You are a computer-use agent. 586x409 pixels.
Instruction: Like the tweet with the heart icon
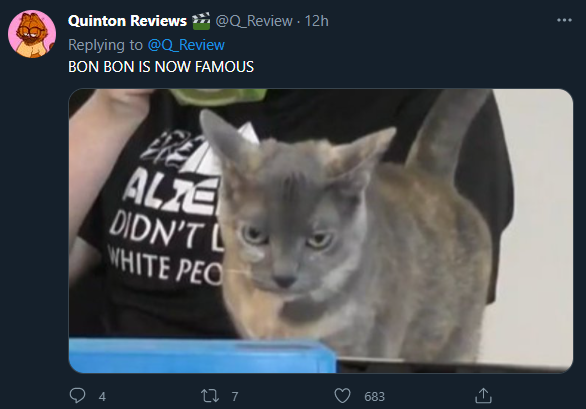tap(342, 396)
